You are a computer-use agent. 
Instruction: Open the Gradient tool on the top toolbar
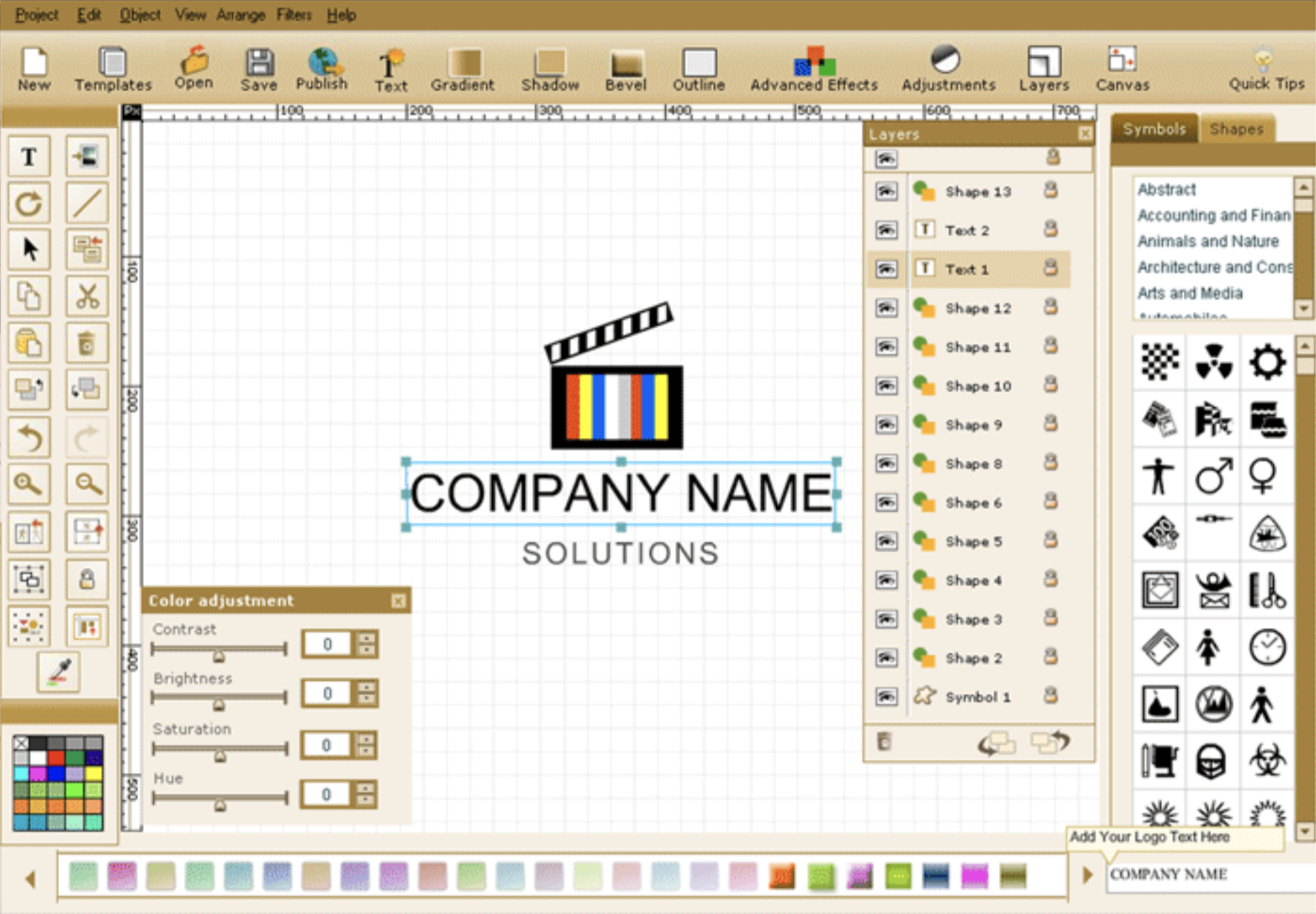461,68
